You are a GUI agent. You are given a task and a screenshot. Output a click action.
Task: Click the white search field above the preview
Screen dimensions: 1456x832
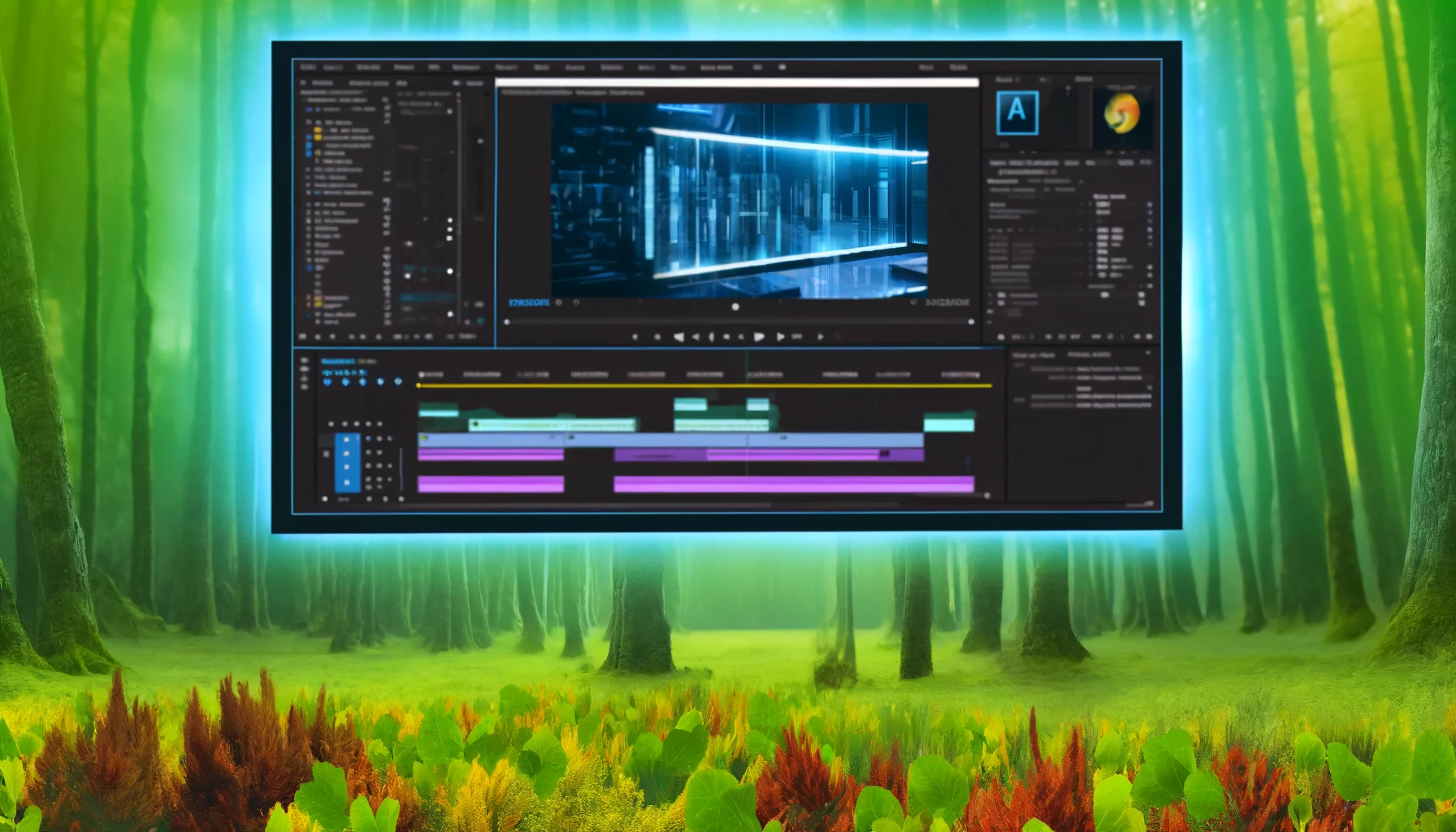(737, 82)
